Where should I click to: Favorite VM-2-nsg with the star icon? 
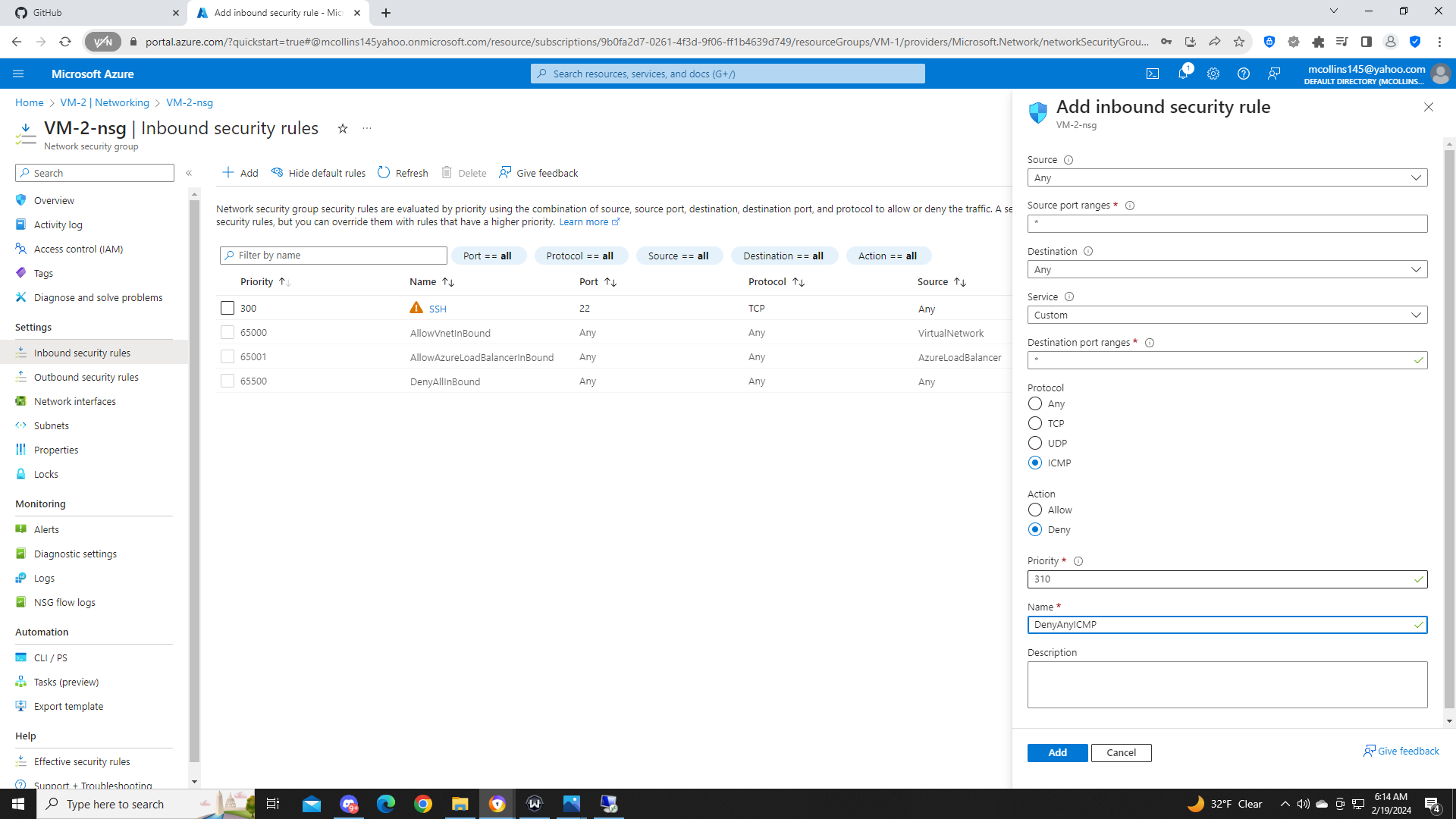[343, 129]
